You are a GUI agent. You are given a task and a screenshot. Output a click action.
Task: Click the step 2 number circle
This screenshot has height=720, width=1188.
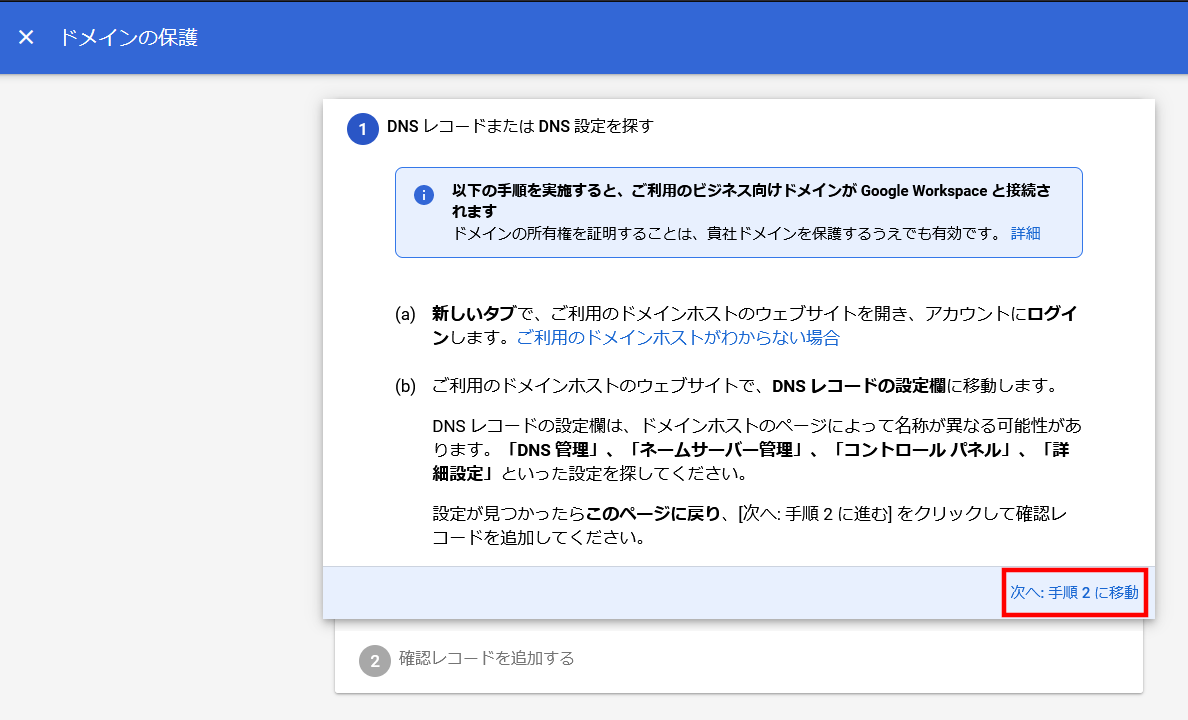click(x=374, y=661)
